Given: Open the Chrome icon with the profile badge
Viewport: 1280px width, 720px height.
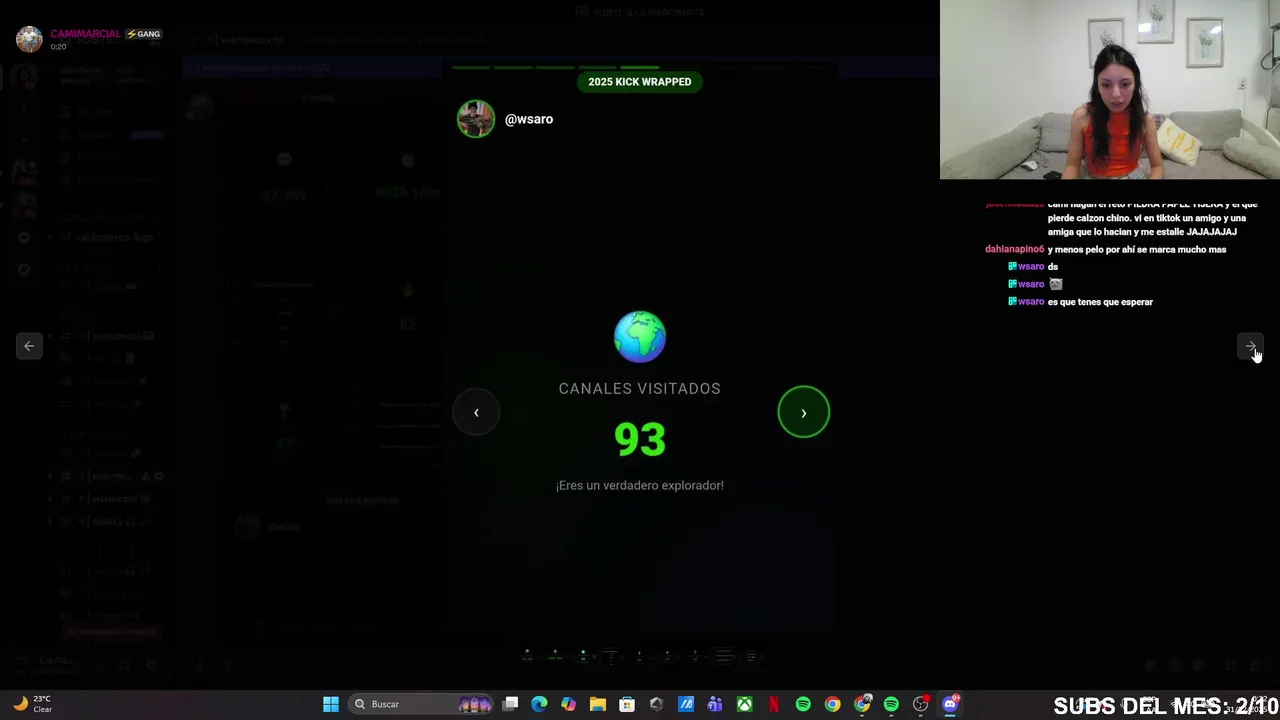Looking at the screenshot, I should [x=862, y=704].
